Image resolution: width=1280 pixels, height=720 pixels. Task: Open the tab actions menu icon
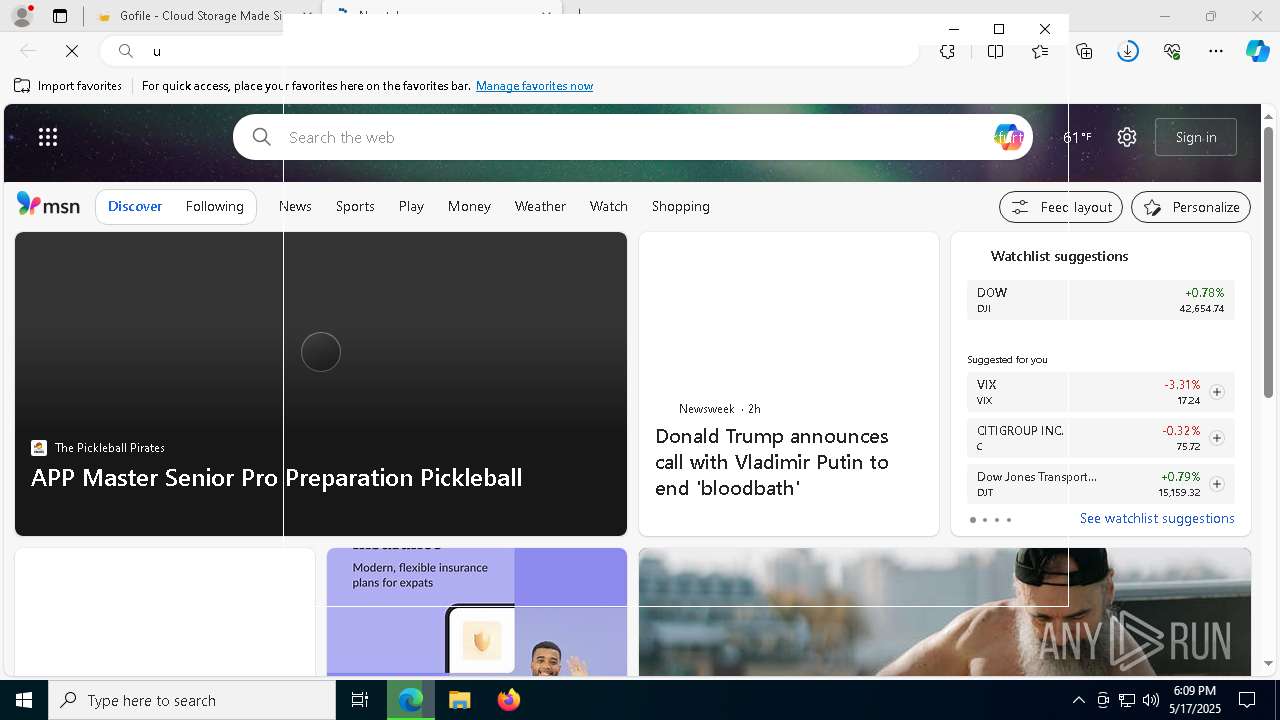pos(60,16)
